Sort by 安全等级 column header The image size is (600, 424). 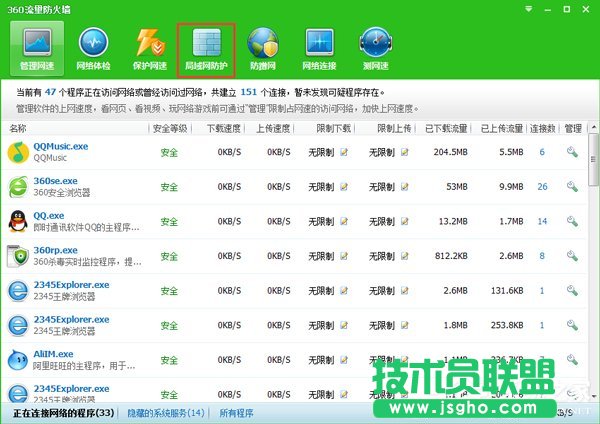(x=170, y=129)
